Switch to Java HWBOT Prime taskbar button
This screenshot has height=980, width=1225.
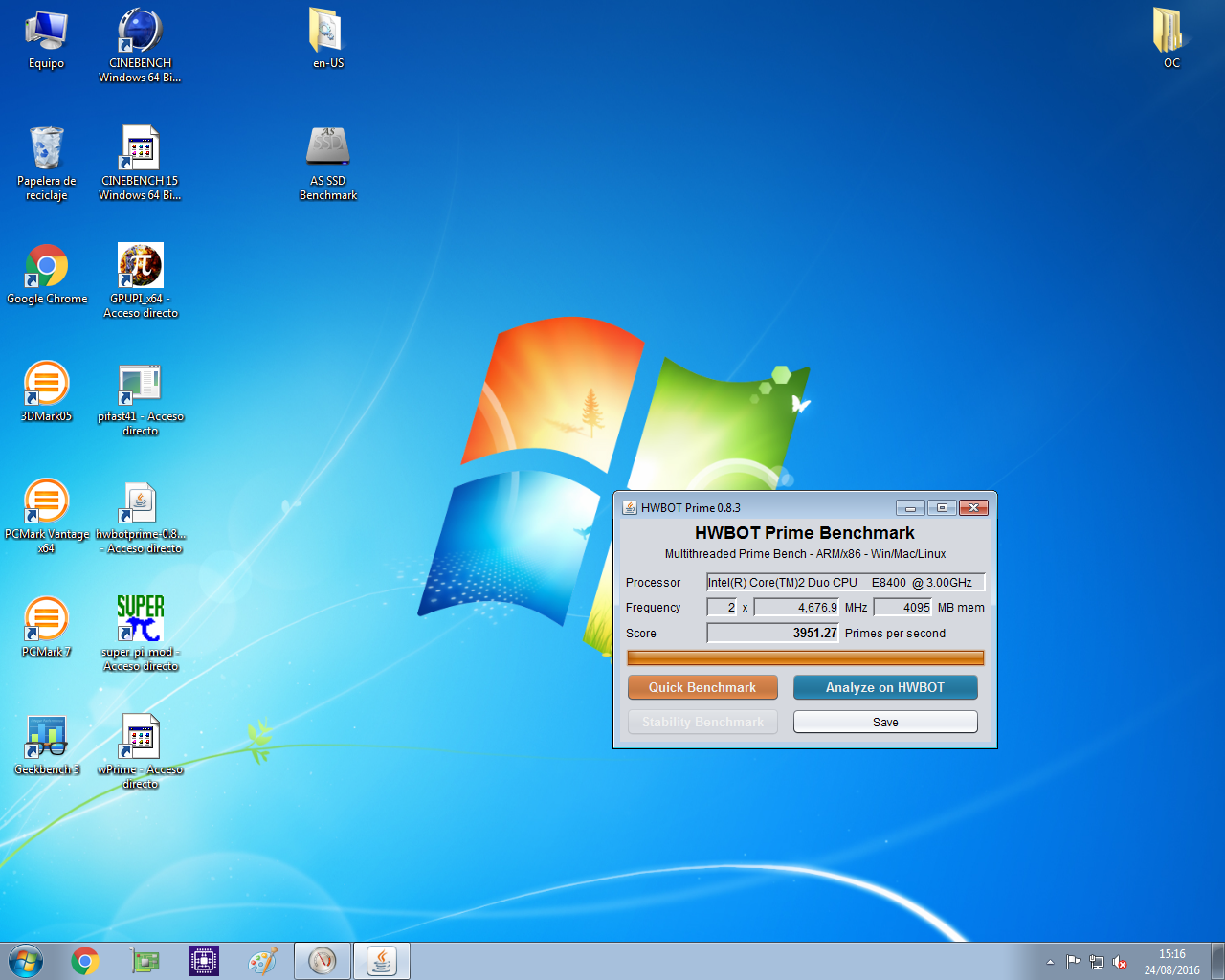(x=382, y=961)
